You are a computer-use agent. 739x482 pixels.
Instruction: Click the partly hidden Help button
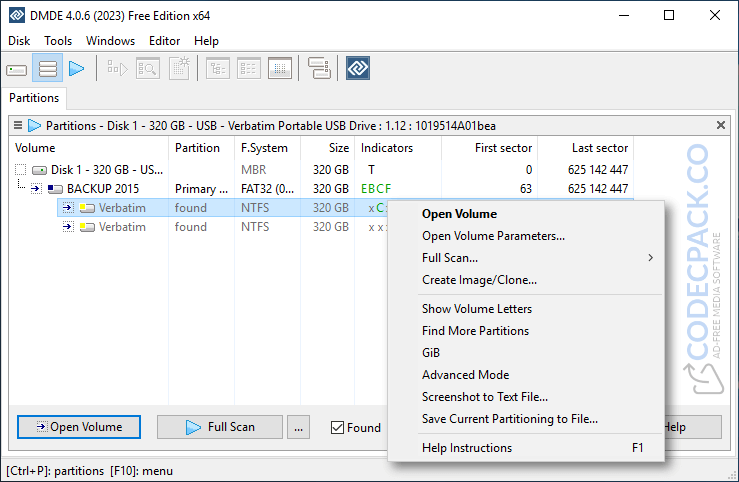tap(693, 427)
